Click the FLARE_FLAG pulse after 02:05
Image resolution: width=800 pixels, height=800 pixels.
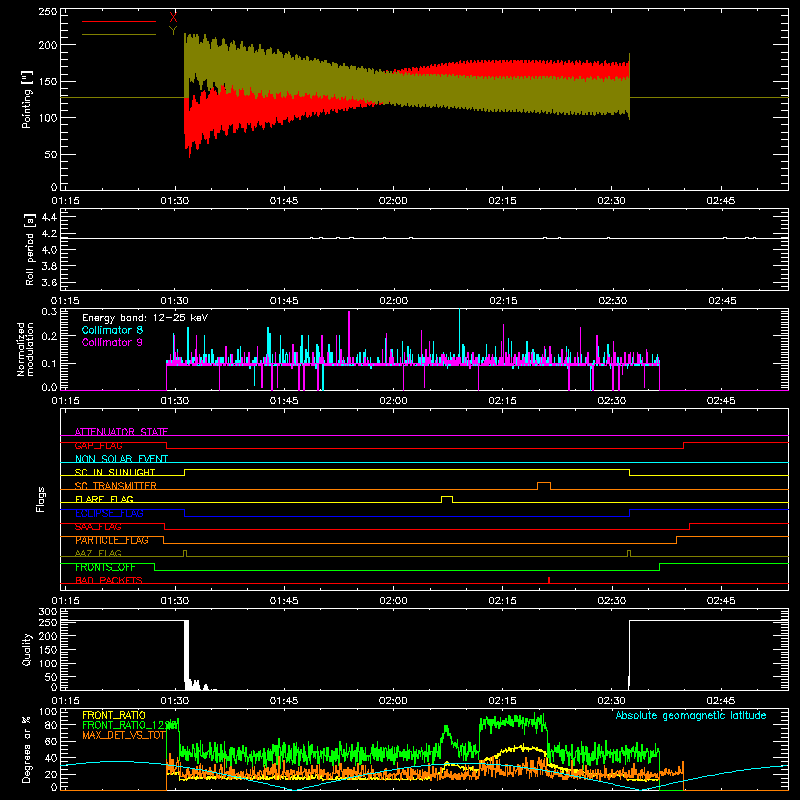coord(447,499)
